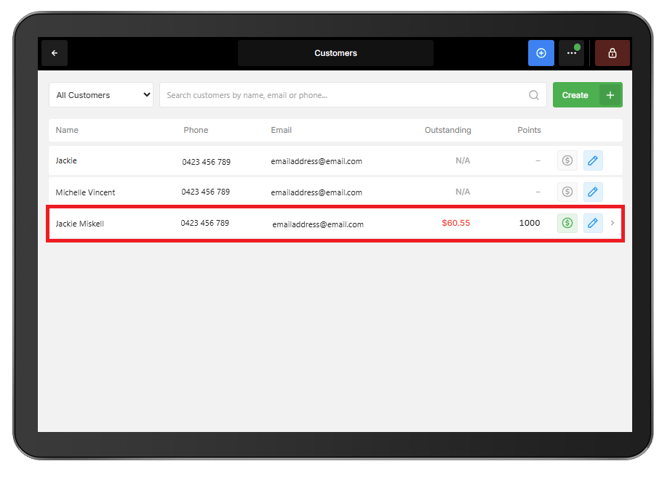This screenshot has height=477, width=670.
Task: Click Michelle Vincent's email address
Action: [316, 193]
